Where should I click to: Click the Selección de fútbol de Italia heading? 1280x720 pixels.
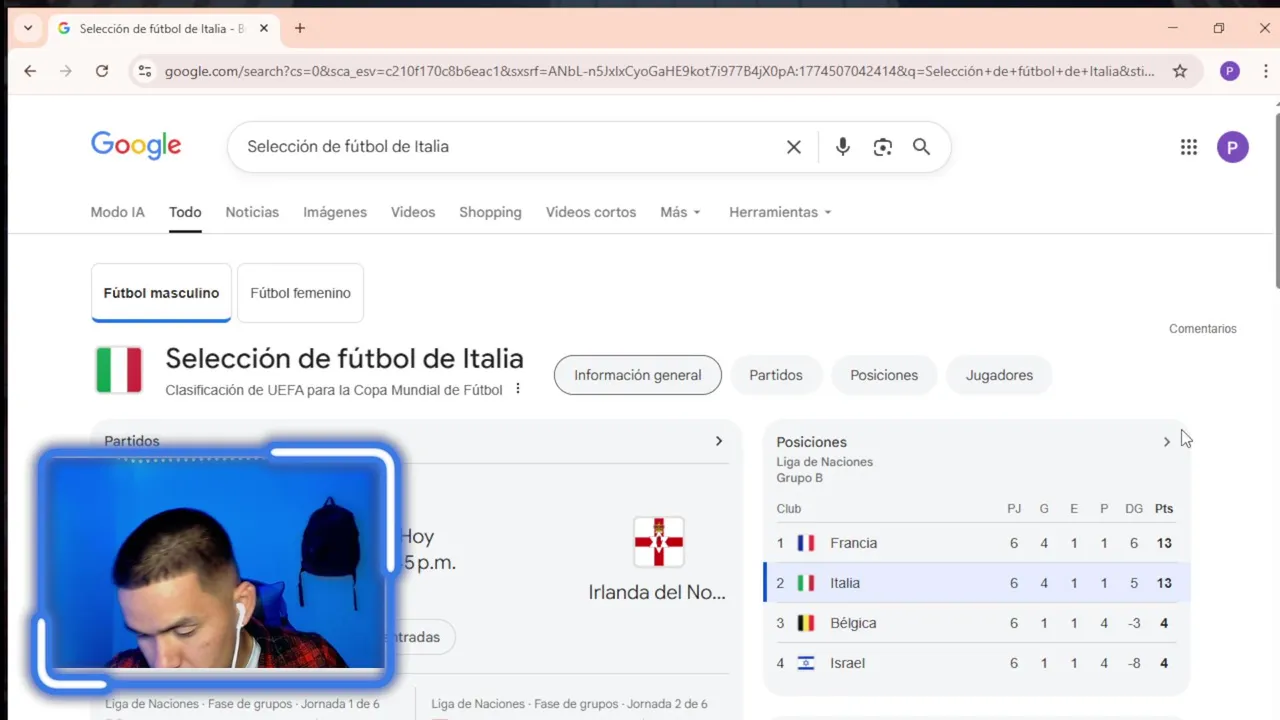(344, 358)
